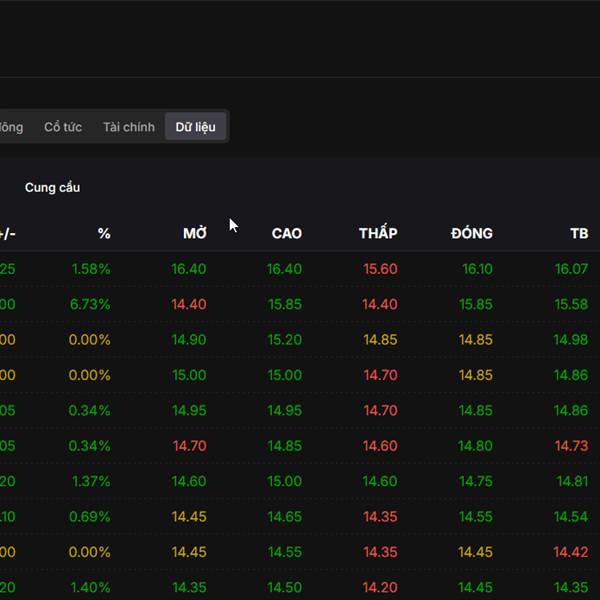
Task: Click the 1.58% value in first row
Action: (91, 269)
